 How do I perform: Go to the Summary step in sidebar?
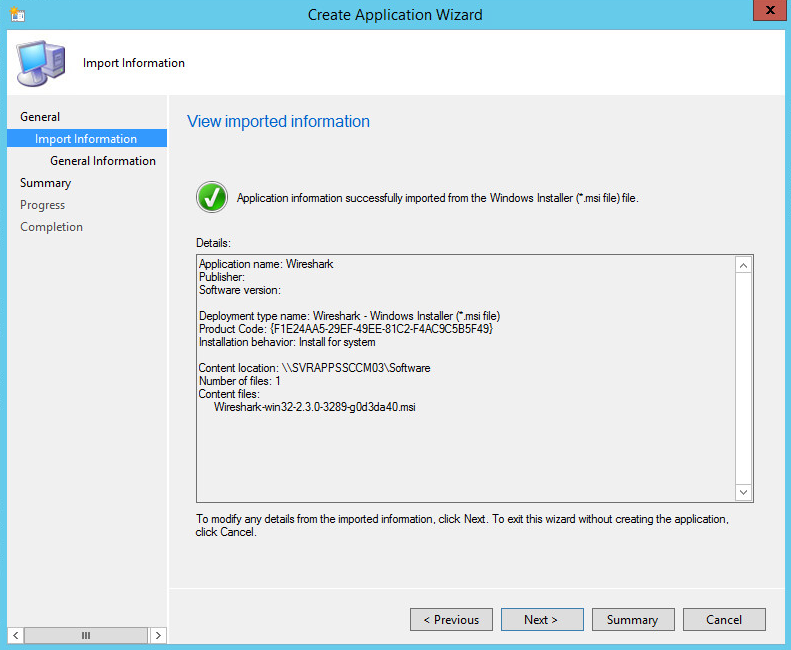(x=45, y=183)
